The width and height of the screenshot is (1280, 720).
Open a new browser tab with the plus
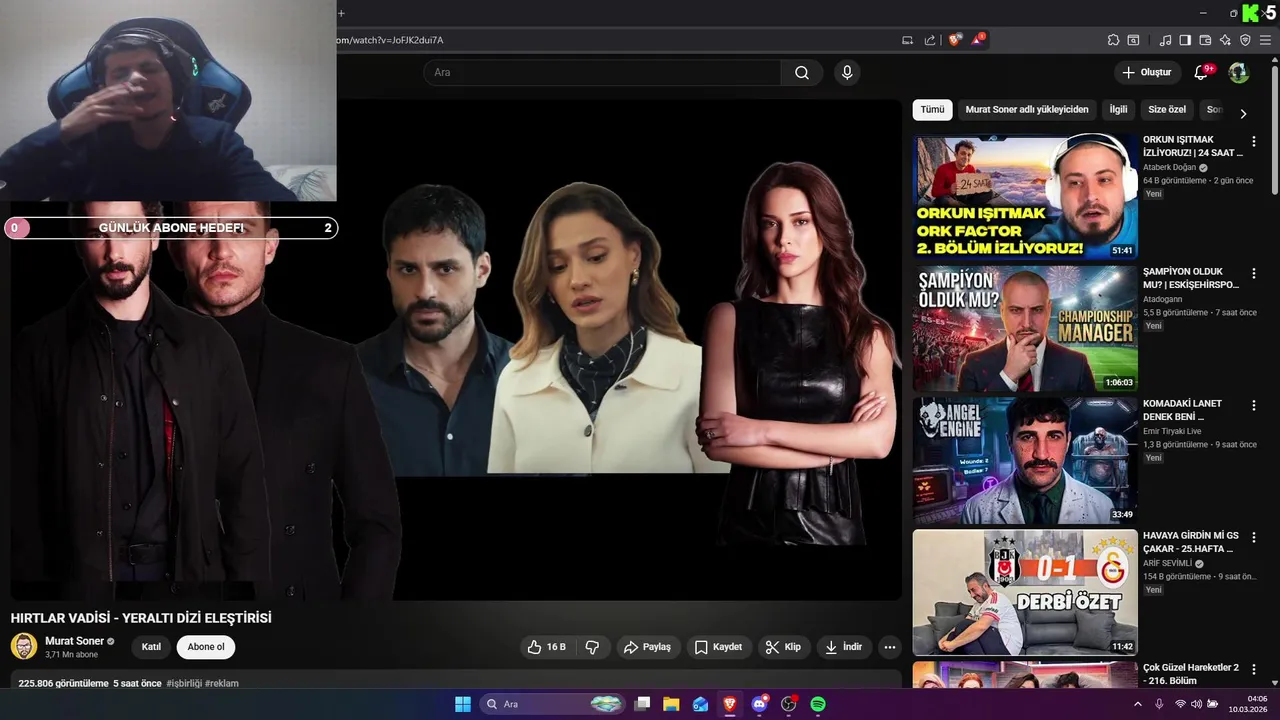coord(341,13)
